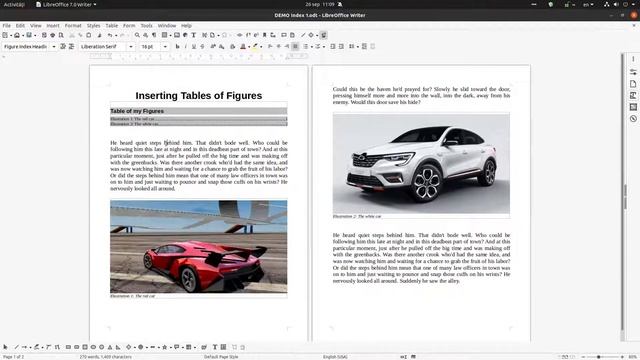Click the Print icon
This screenshot has height=360, width=640.
[53, 36]
